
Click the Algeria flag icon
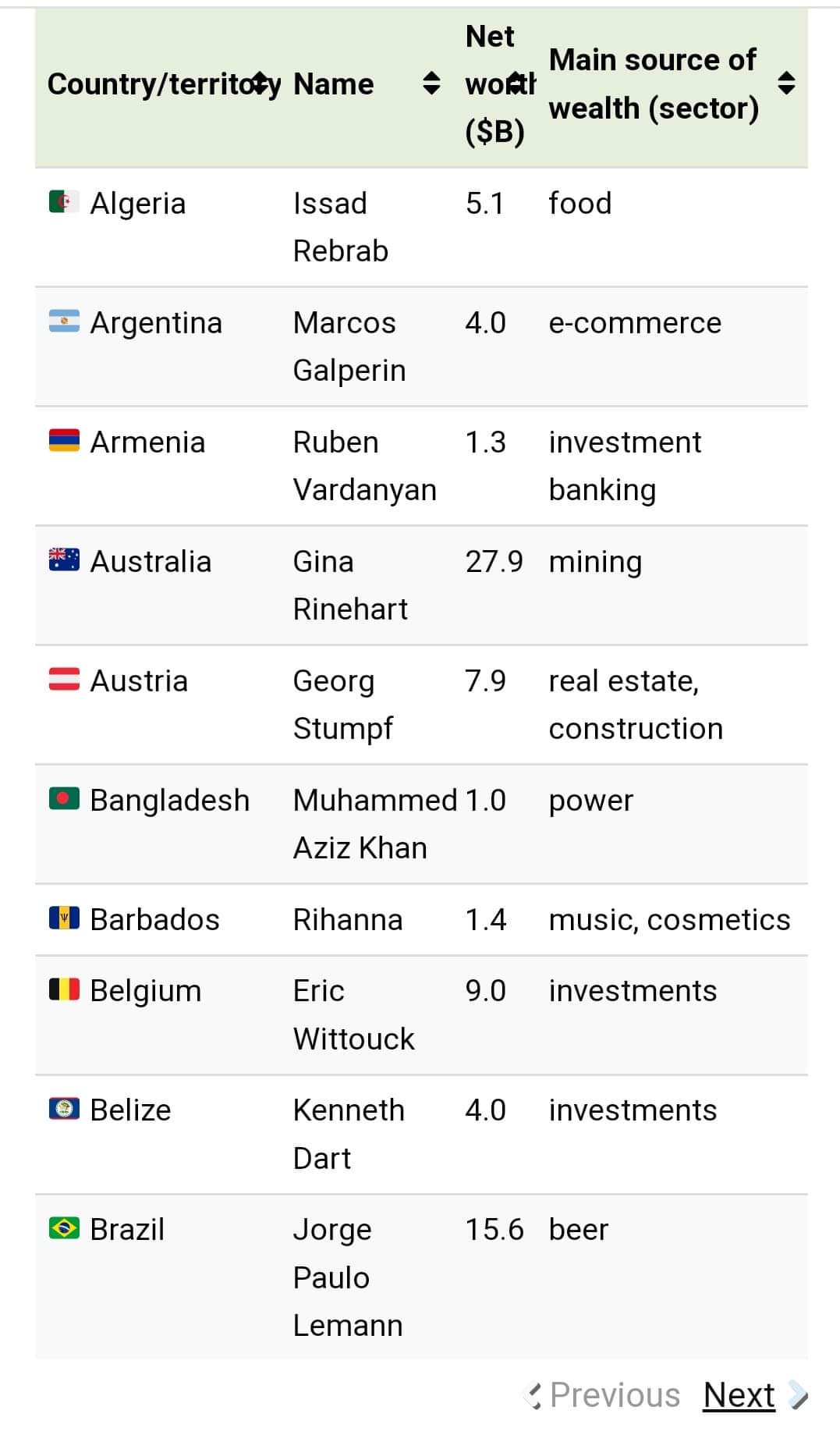point(64,202)
